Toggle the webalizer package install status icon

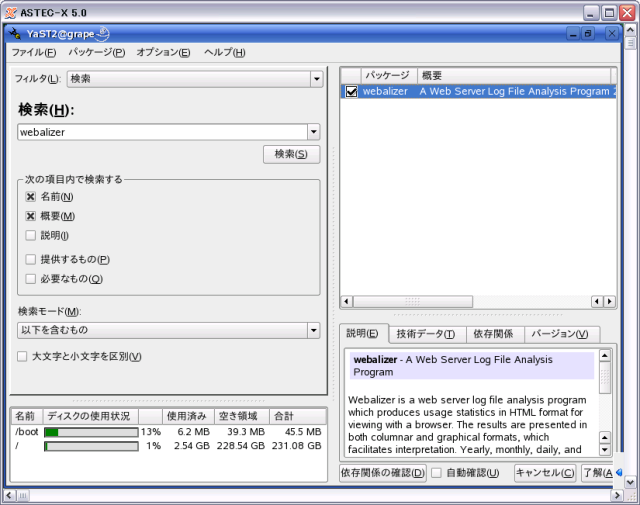[351, 91]
